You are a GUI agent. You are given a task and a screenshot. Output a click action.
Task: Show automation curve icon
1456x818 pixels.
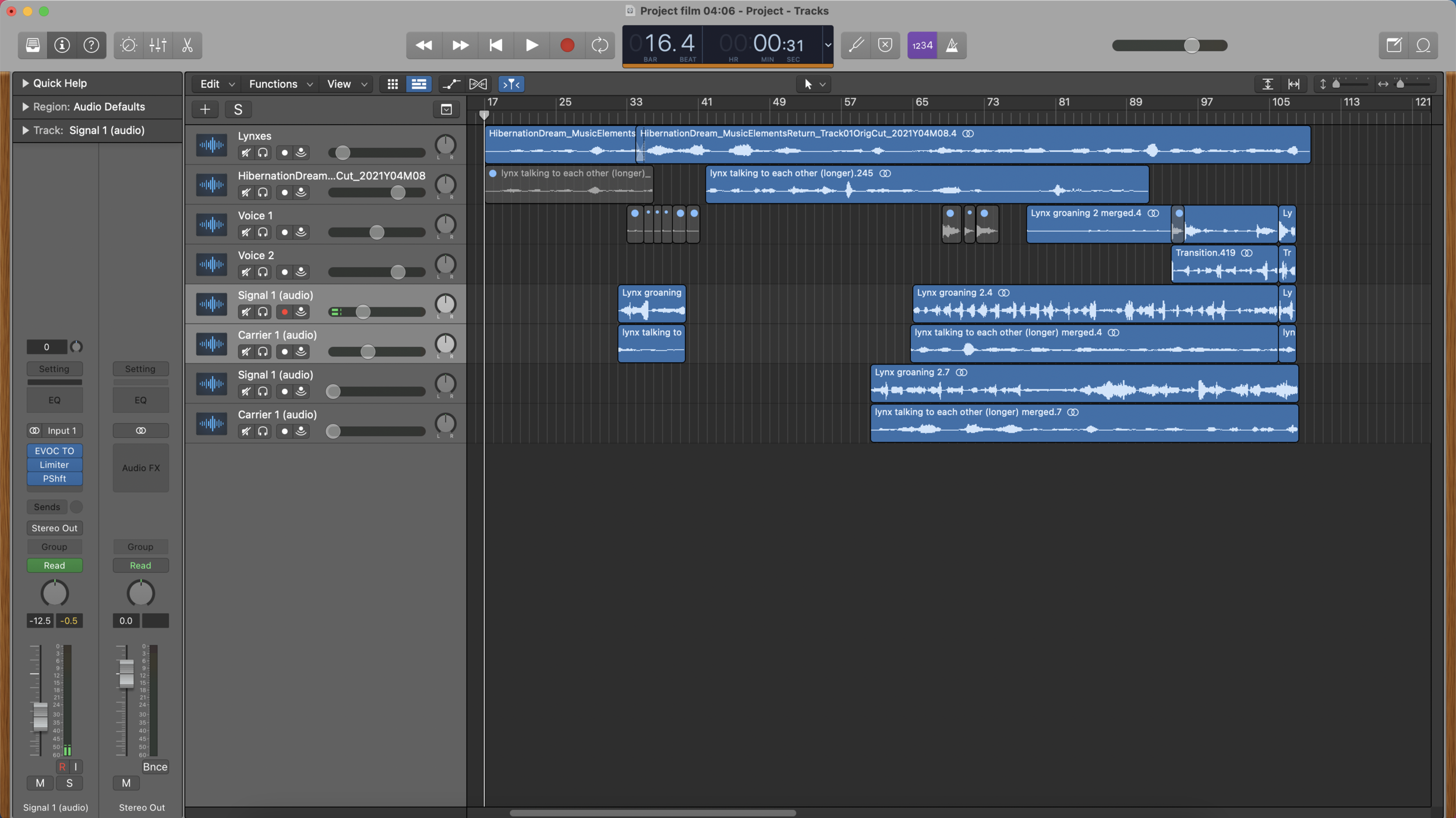tap(451, 84)
